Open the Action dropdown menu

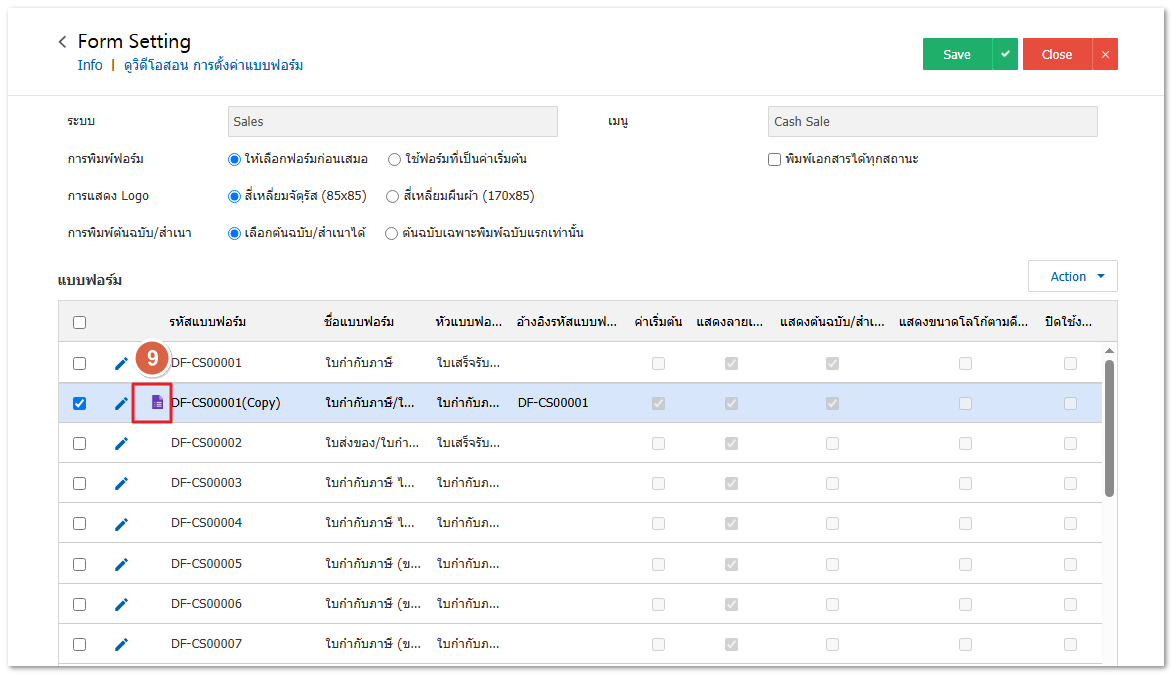(x=1072, y=277)
